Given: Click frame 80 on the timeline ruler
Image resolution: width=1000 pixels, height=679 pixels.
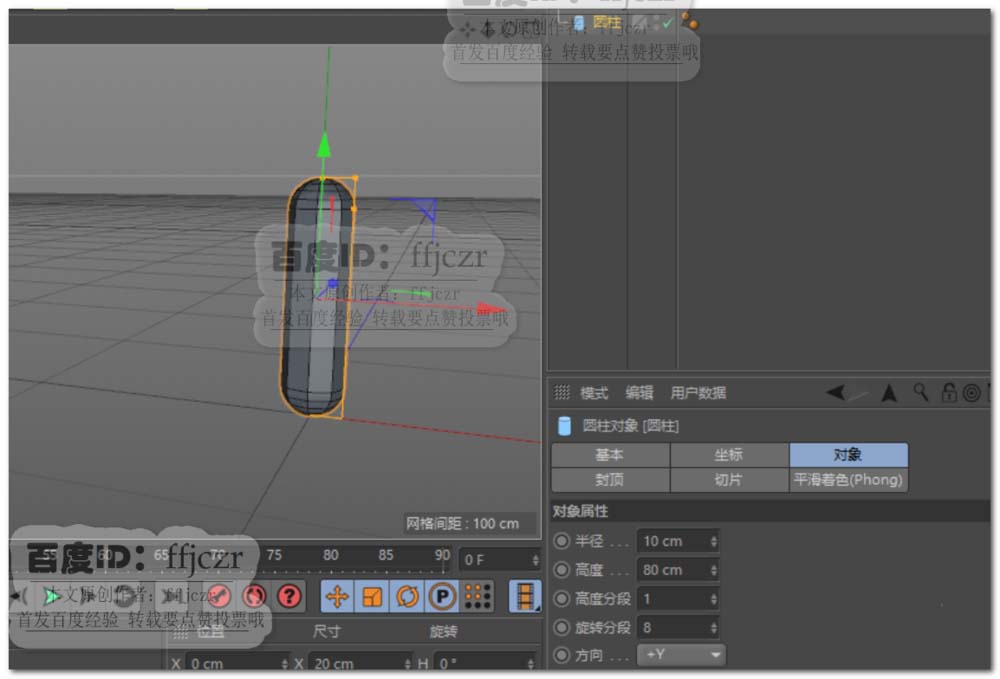Looking at the screenshot, I should click(331, 556).
